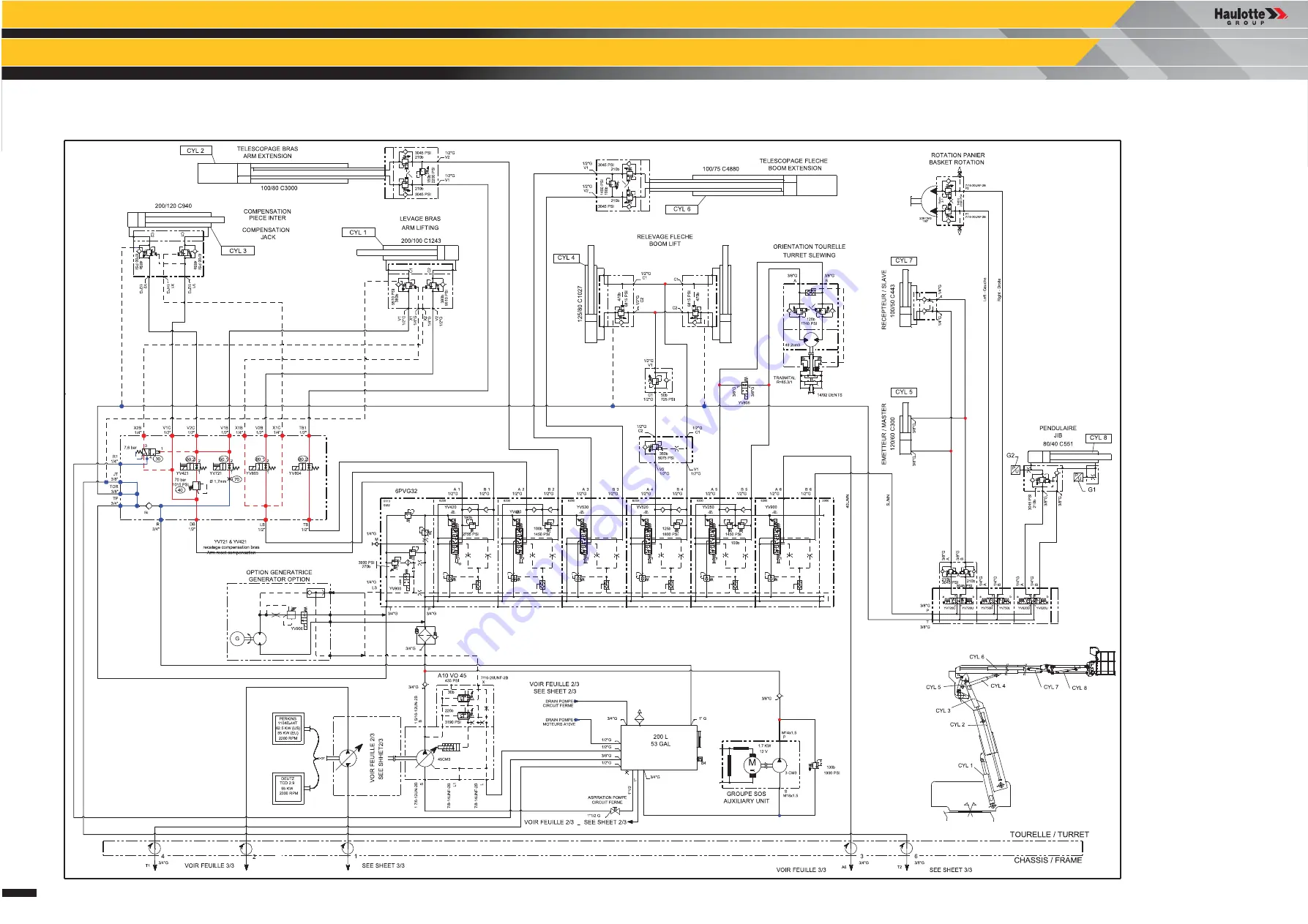
Task: Click the 'CHASSIS / FRAME' label
Action: pyautogui.click(x=1047, y=860)
